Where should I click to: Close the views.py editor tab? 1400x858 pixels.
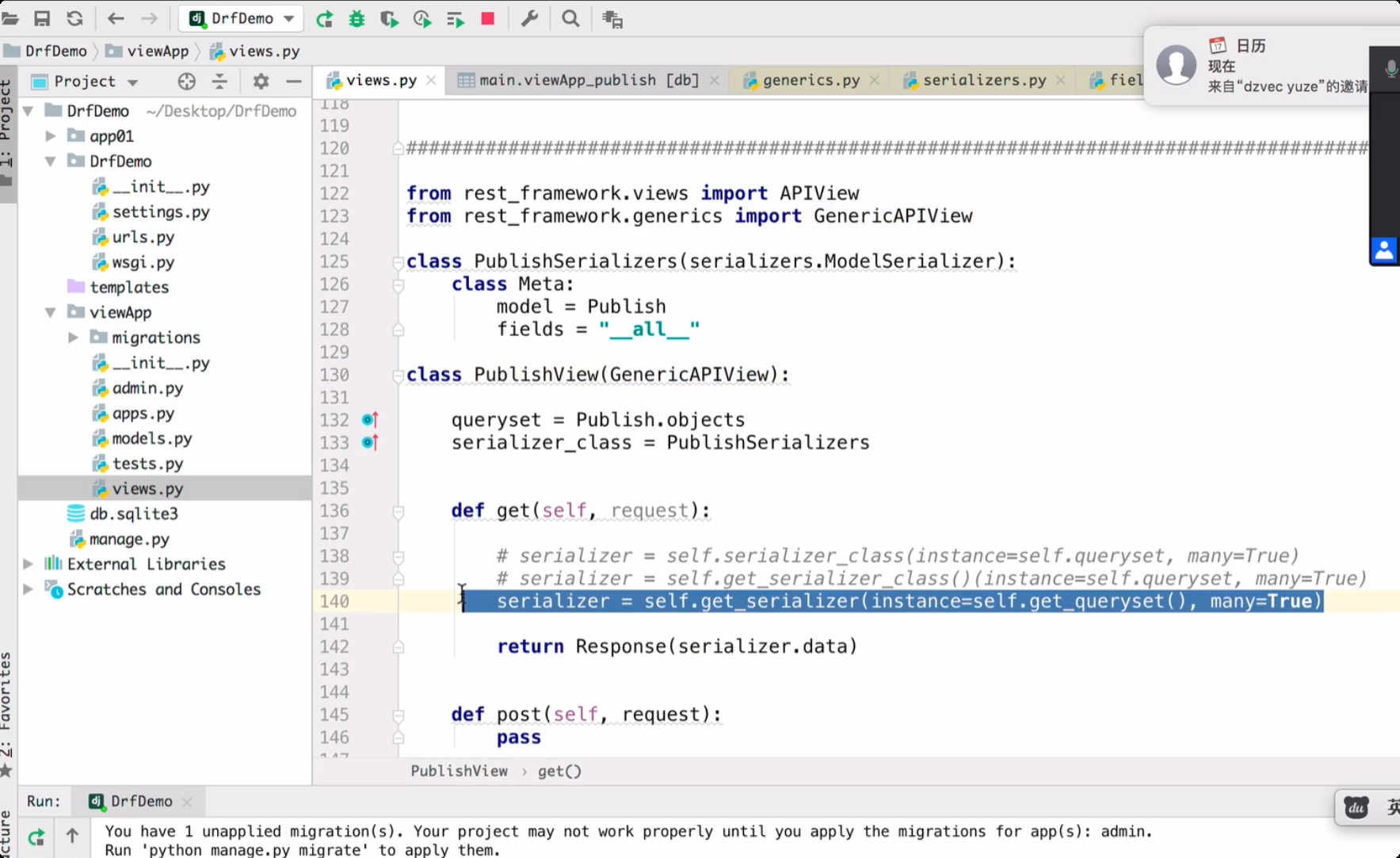tap(431, 80)
